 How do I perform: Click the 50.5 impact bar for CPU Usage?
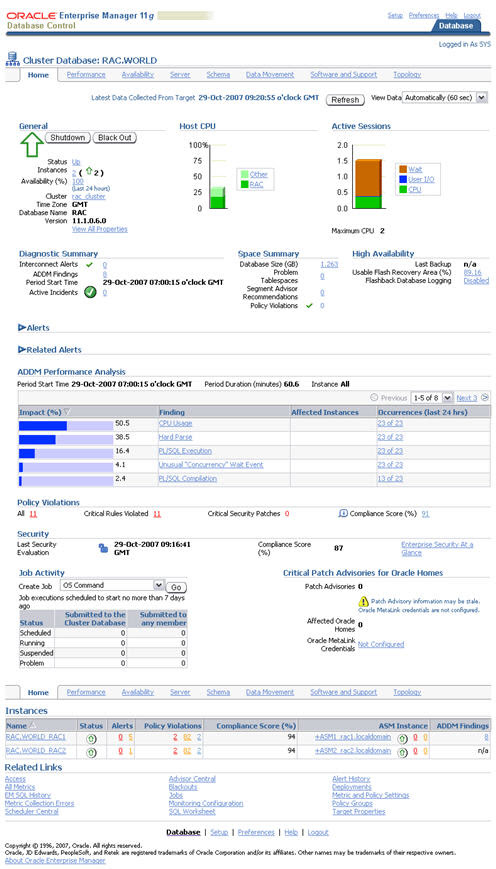coord(65,426)
